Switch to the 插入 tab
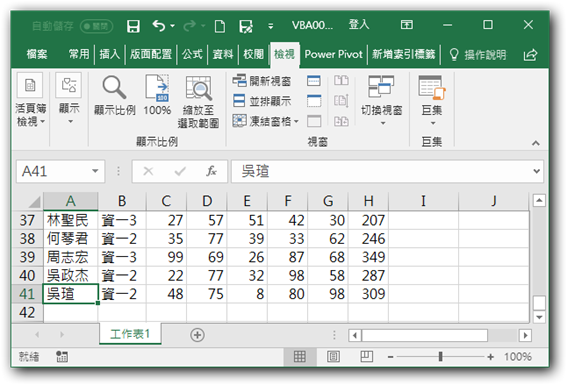This screenshot has height=385, width=567. (x=110, y=54)
